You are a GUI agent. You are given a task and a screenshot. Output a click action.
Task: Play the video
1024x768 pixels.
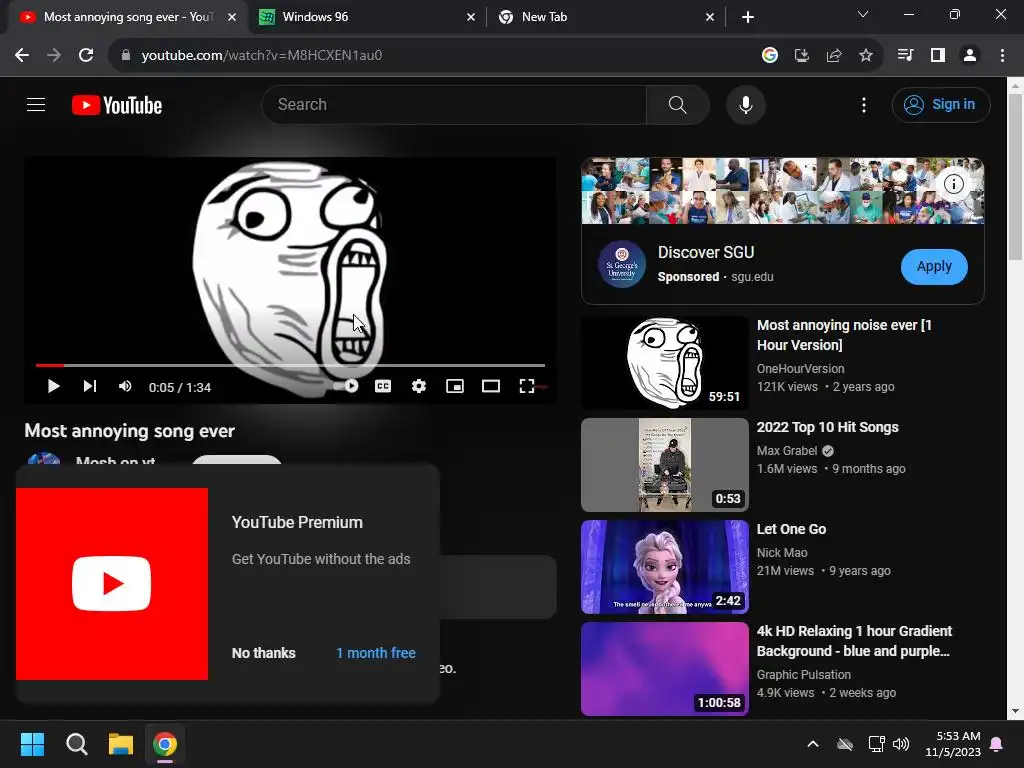pyautogui.click(x=54, y=387)
